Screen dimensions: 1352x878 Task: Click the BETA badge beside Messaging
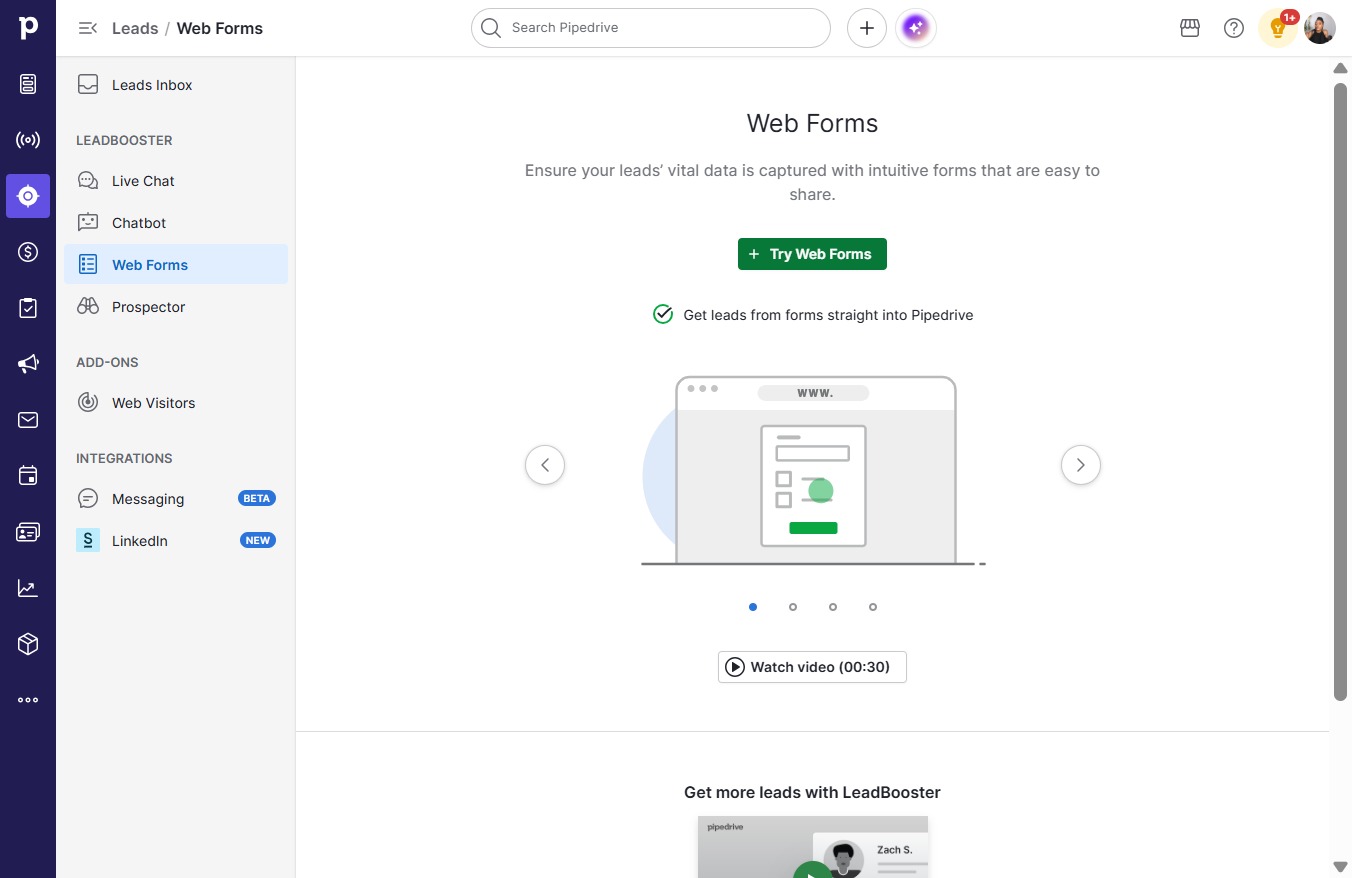pos(257,498)
